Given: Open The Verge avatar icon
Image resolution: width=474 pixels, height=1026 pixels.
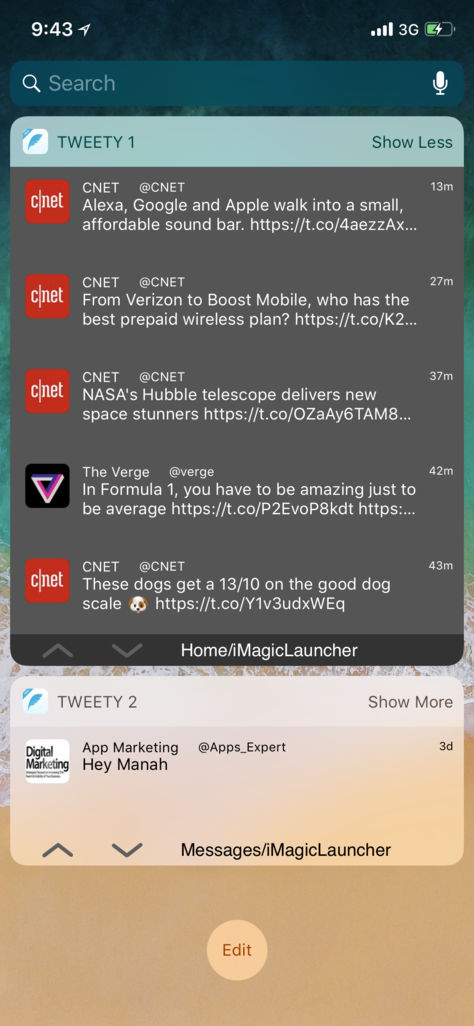Looking at the screenshot, I should coord(47,486).
